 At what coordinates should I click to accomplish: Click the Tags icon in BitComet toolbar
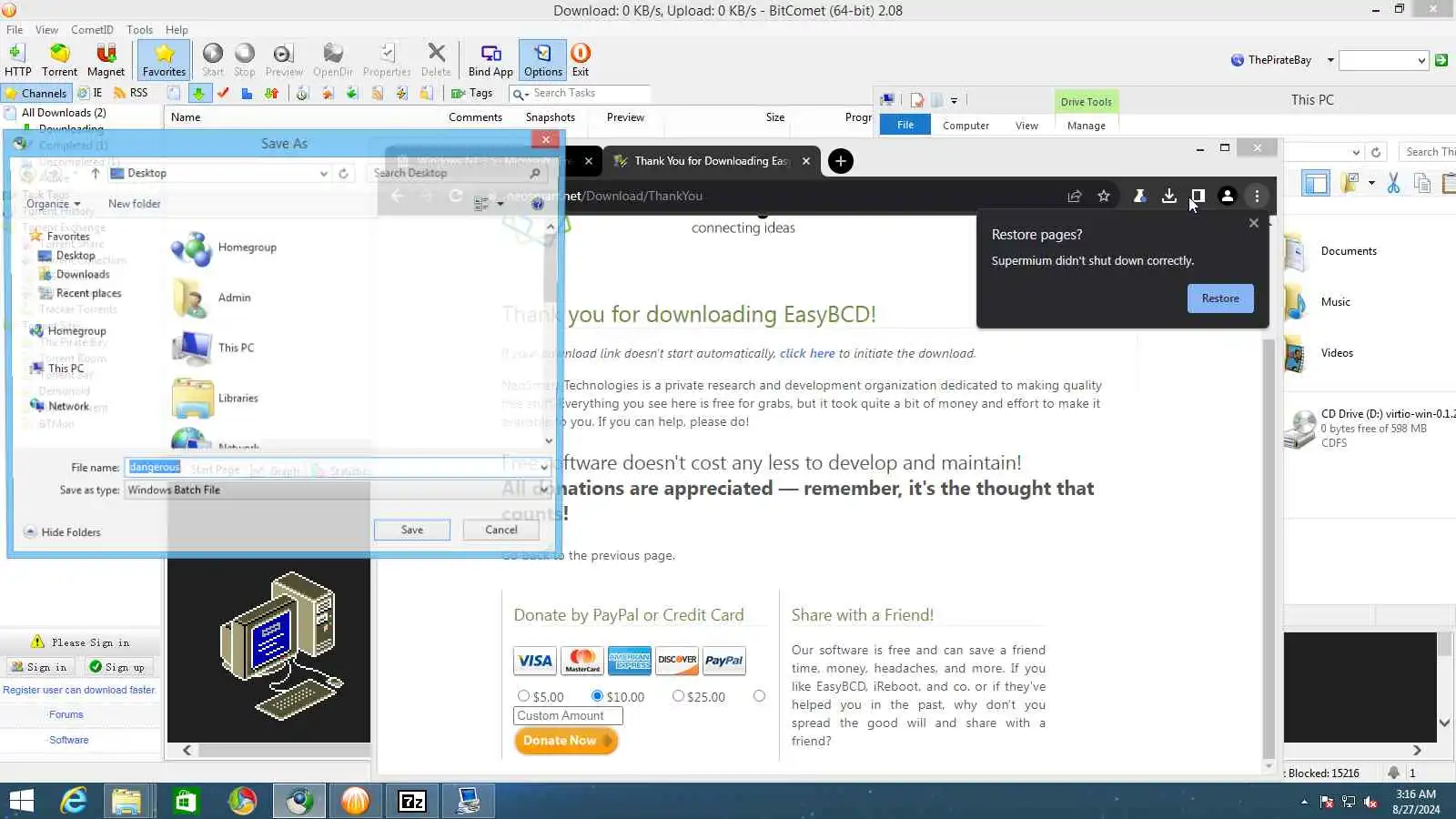(x=472, y=93)
